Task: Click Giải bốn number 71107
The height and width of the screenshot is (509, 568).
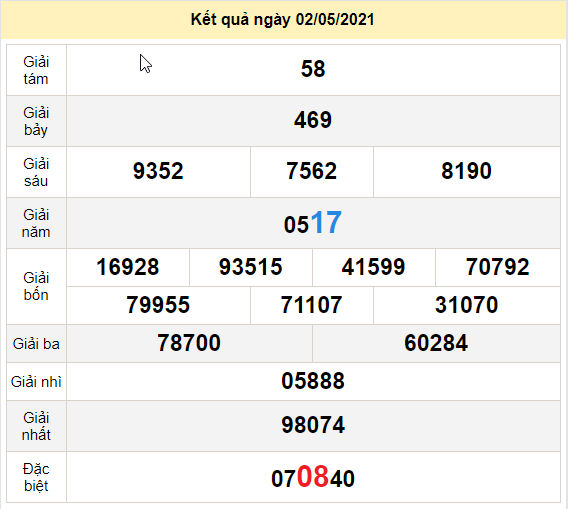Action: pos(312,305)
